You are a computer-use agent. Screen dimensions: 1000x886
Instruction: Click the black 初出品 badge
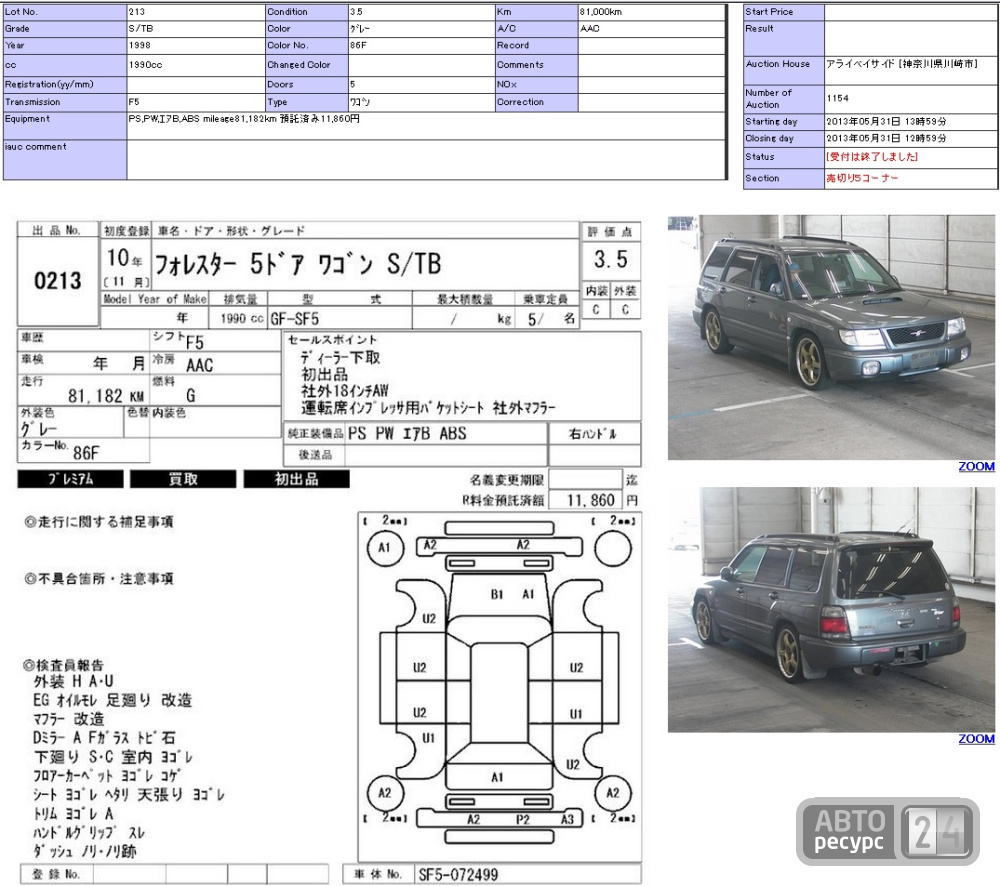[x=297, y=479]
